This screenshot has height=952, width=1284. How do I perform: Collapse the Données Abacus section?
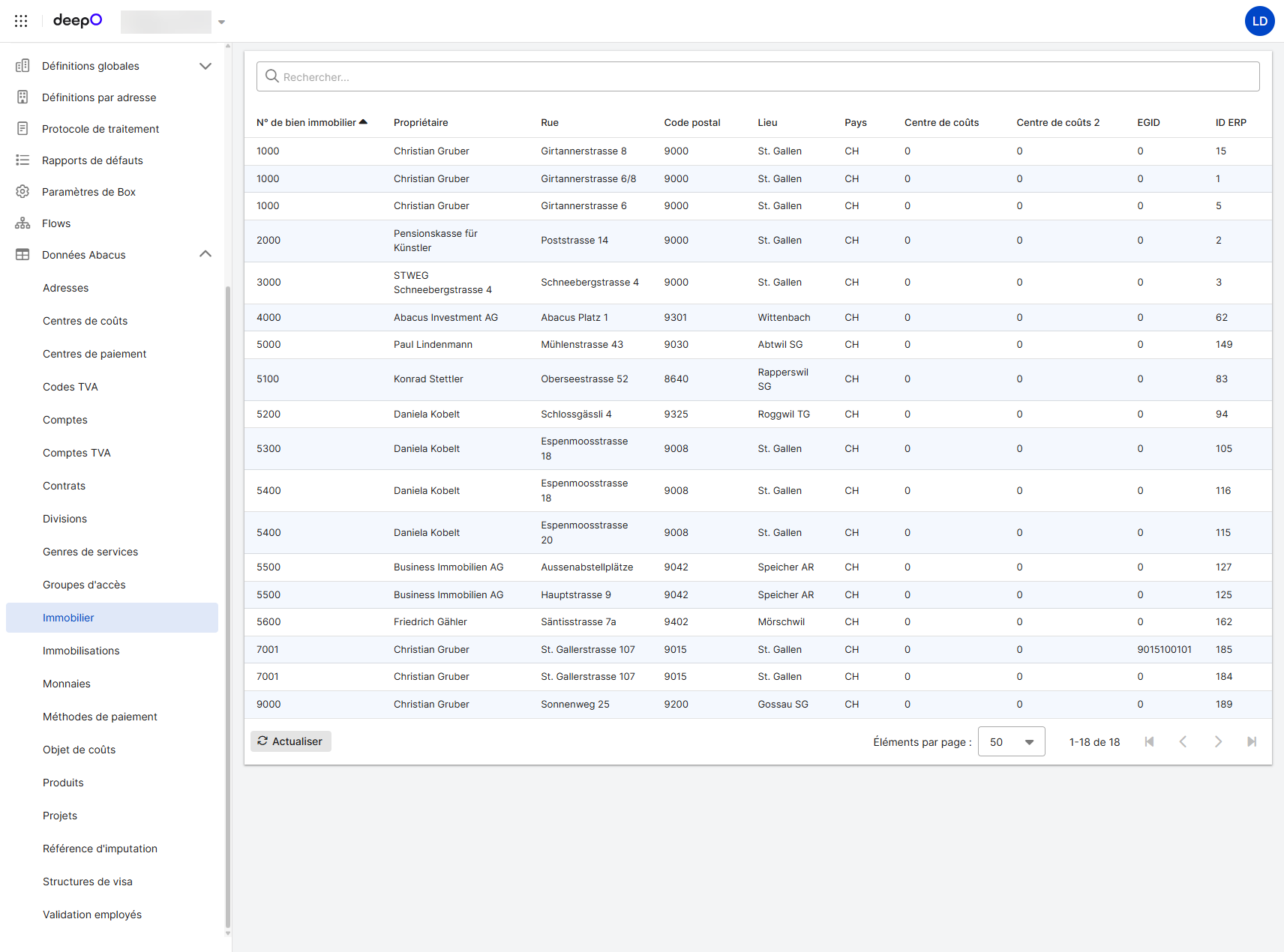(x=205, y=255)
